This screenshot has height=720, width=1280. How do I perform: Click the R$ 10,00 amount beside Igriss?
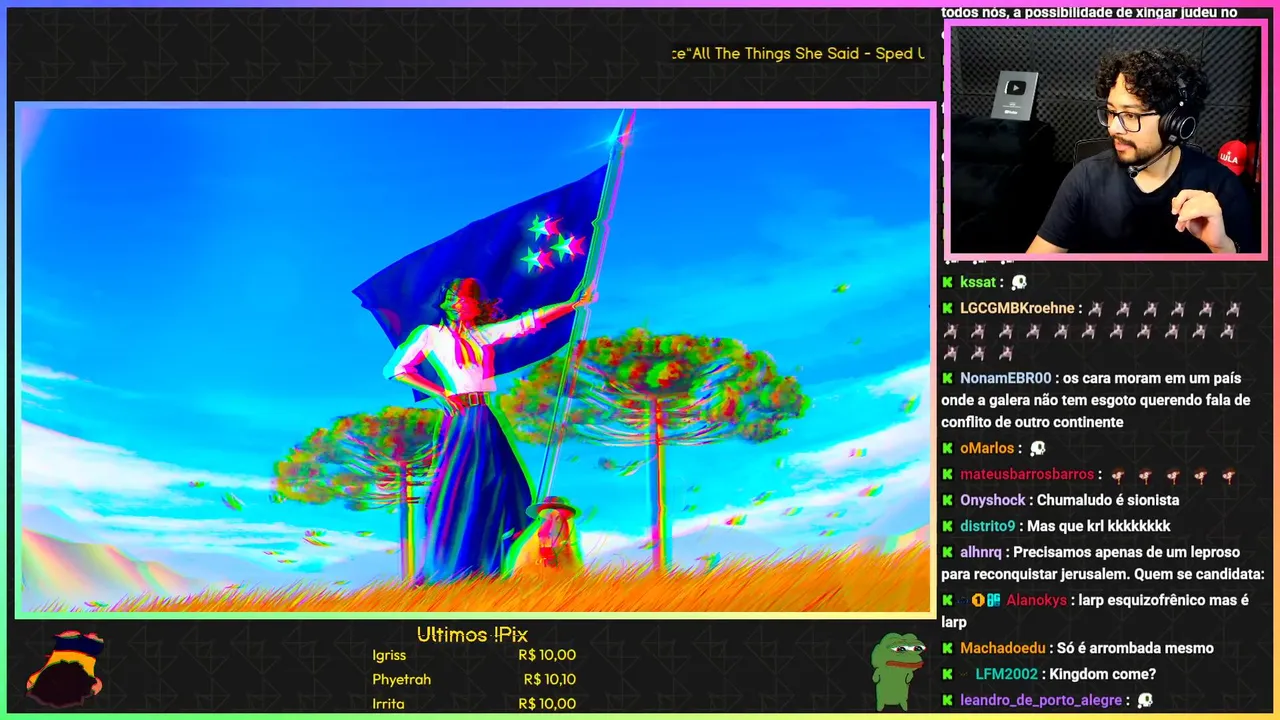click(547, 655)
